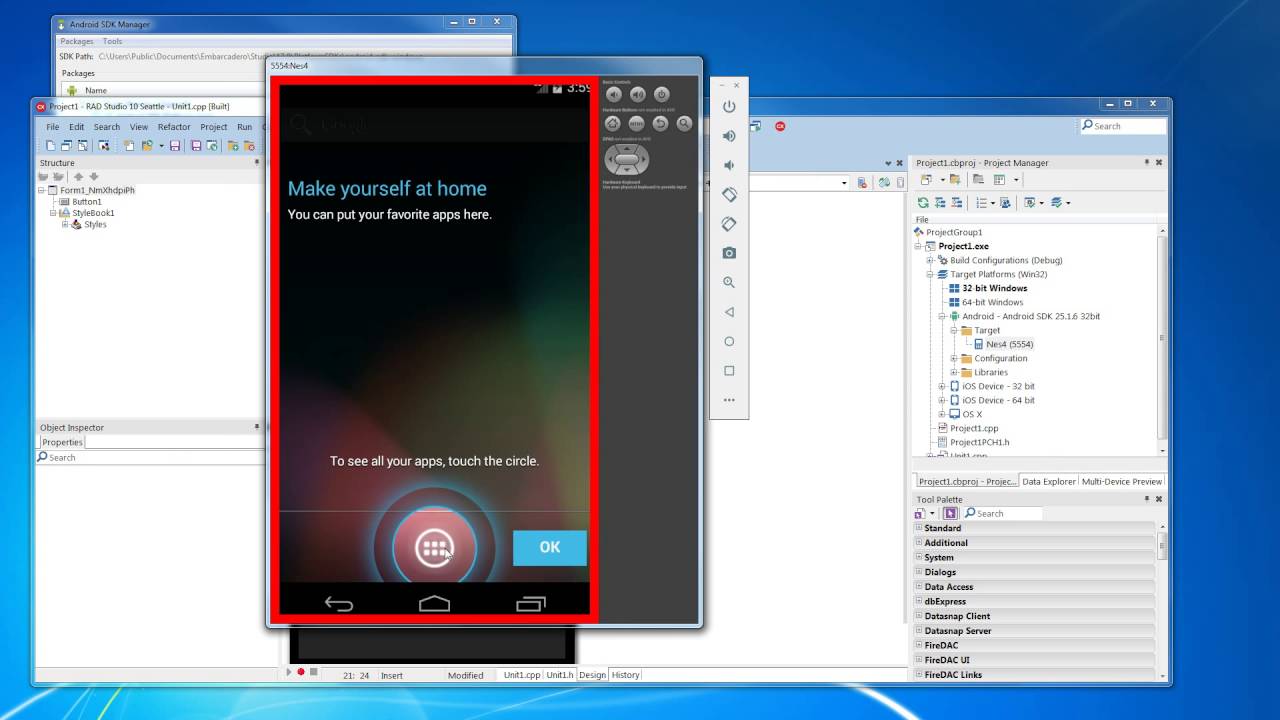Collapse the Target Platforms (Win32) node
The width and height of the screenshot is (1280, 720).
click(x=929, y=274)
